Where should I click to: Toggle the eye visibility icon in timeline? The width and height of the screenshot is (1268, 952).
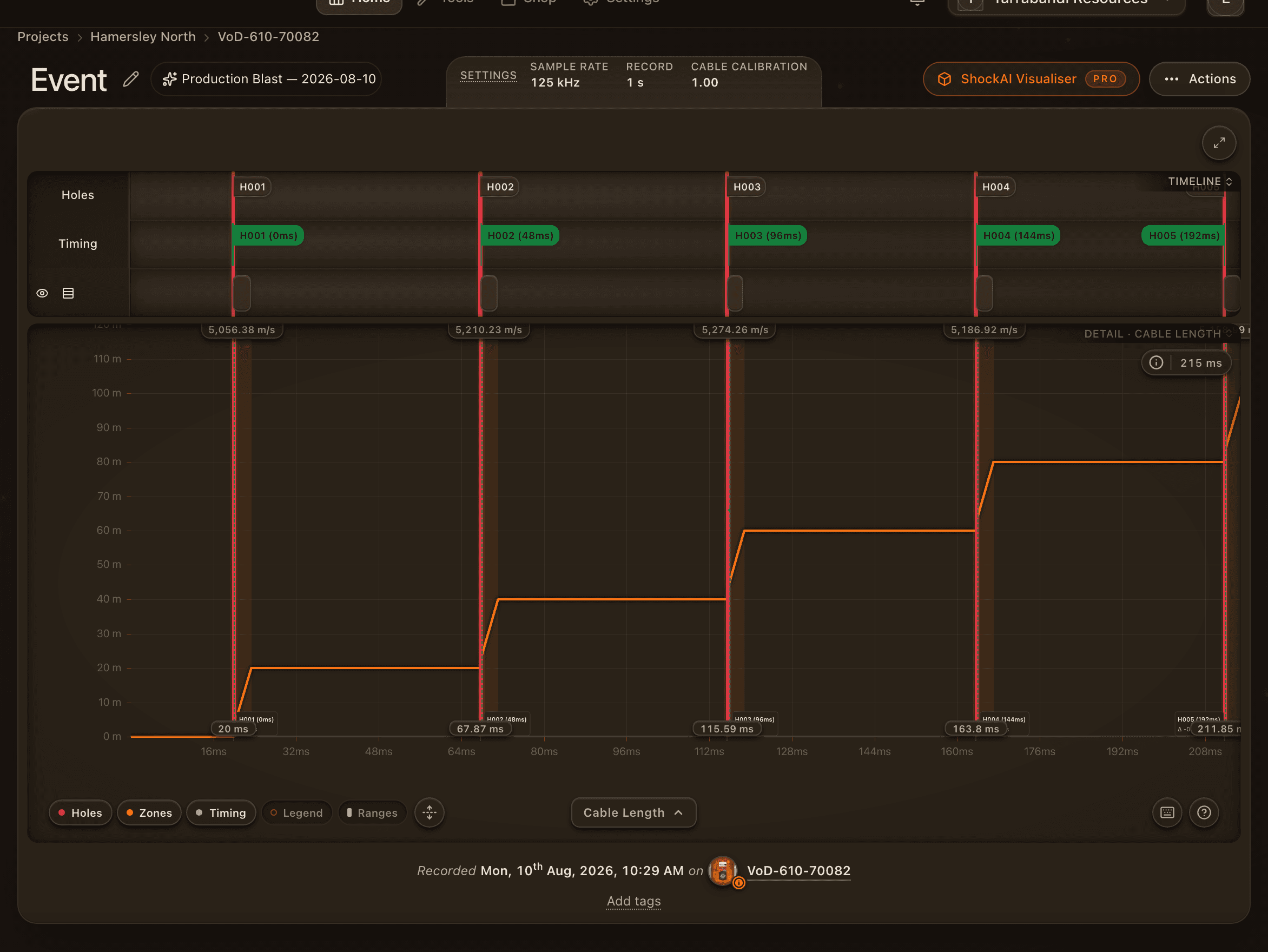(42, 294)
